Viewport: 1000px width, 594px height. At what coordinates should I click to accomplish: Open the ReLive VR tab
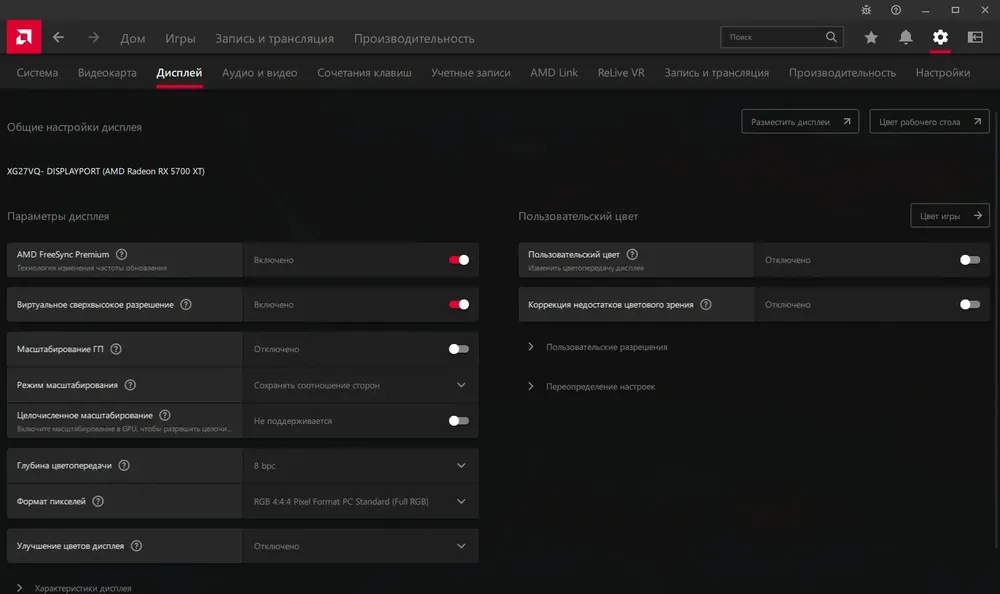(621, 73)
